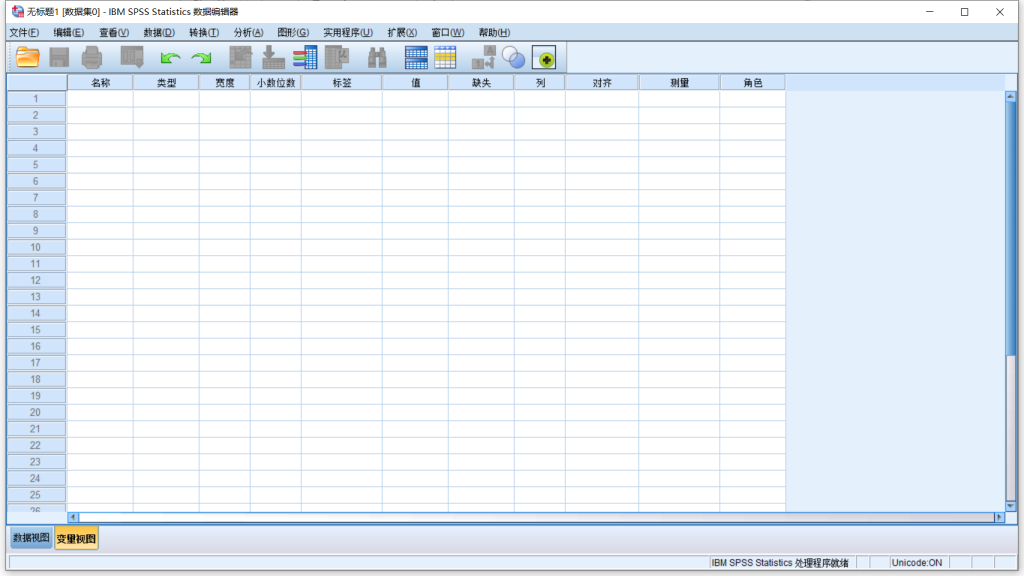Viewport: 1024px width, 576px height.
Task: Undo the last action
Action: point(170,57)
